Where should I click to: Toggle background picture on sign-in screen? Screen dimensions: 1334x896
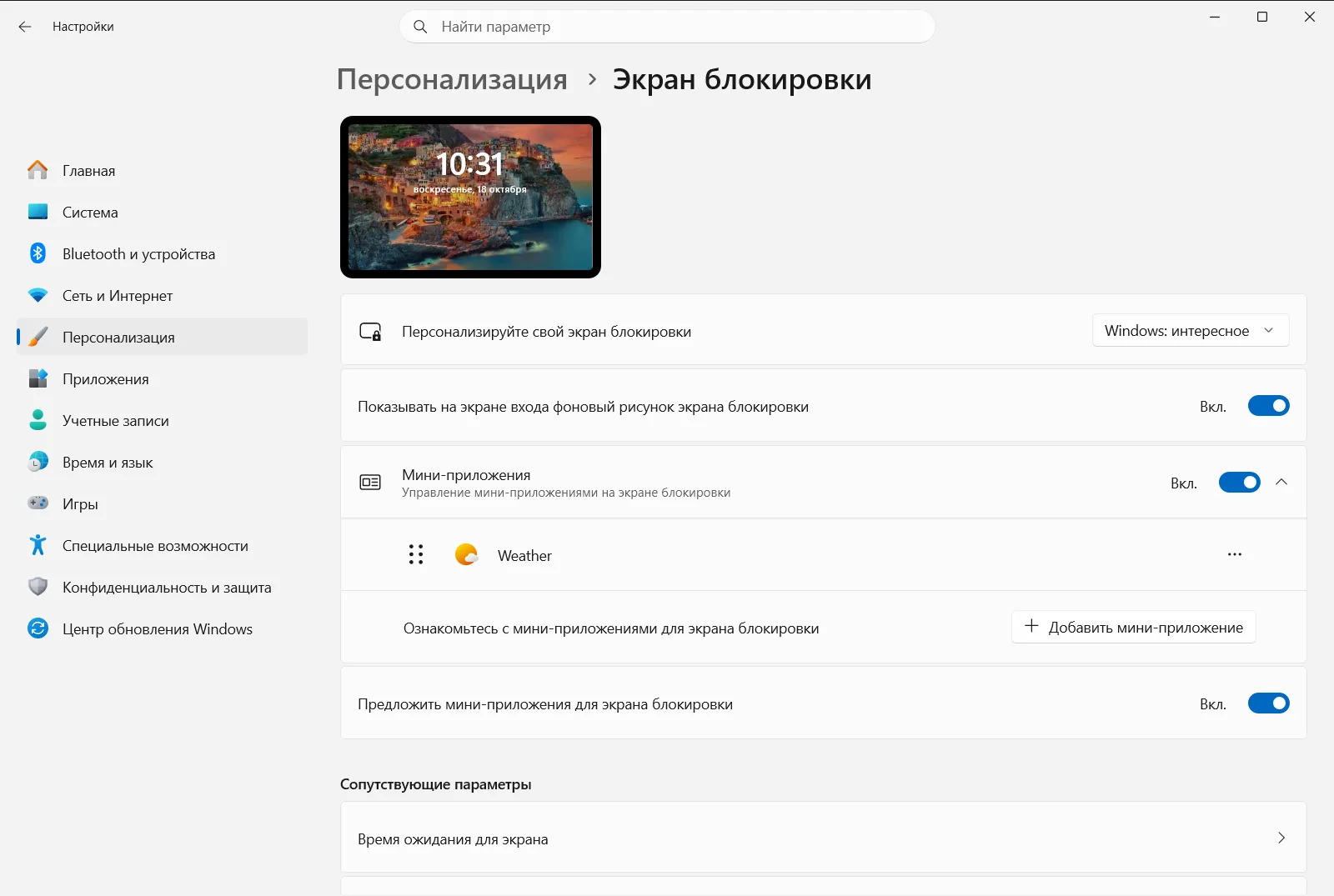point(1268,407)
